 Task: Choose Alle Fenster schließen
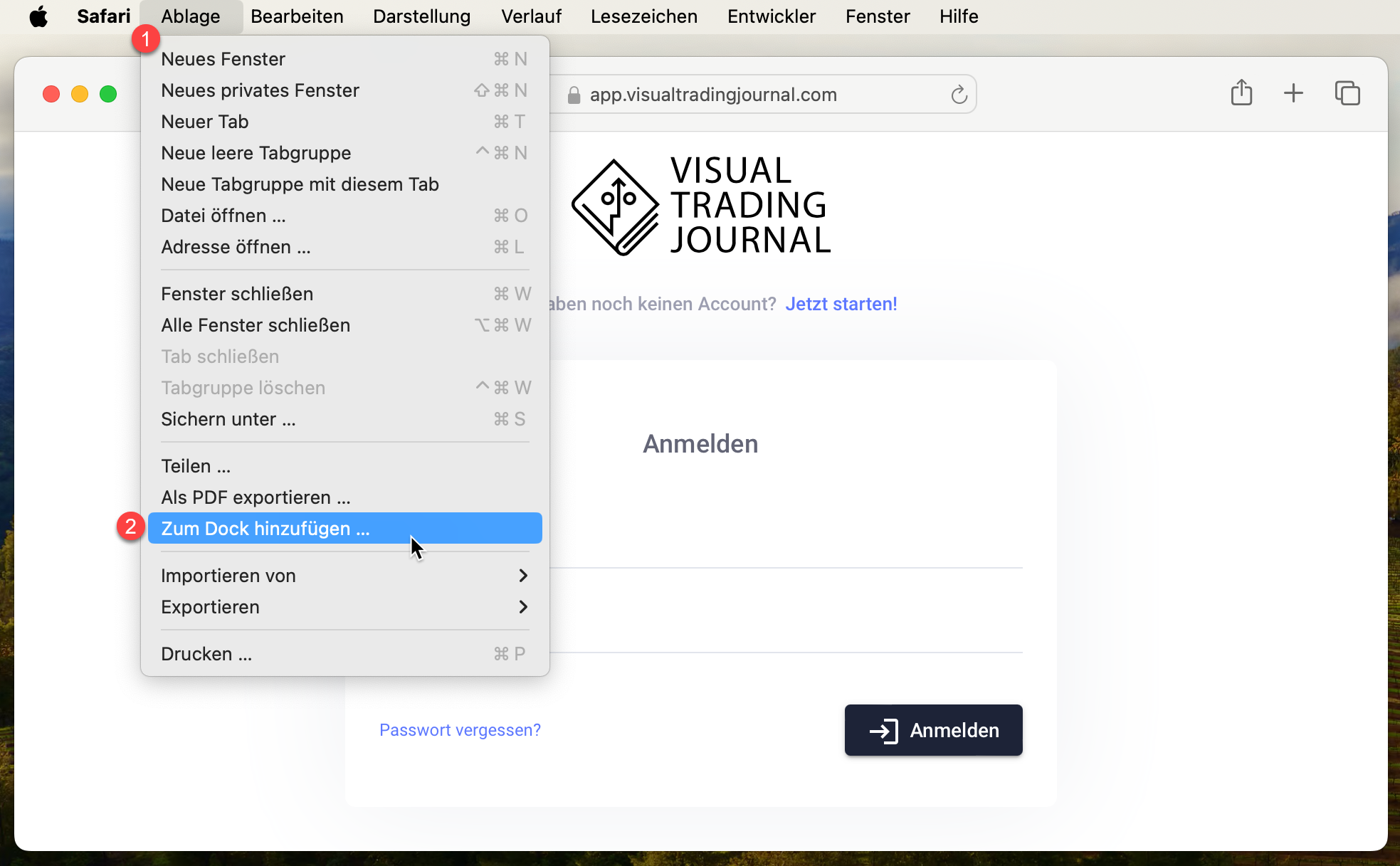[x=345, y=325]
